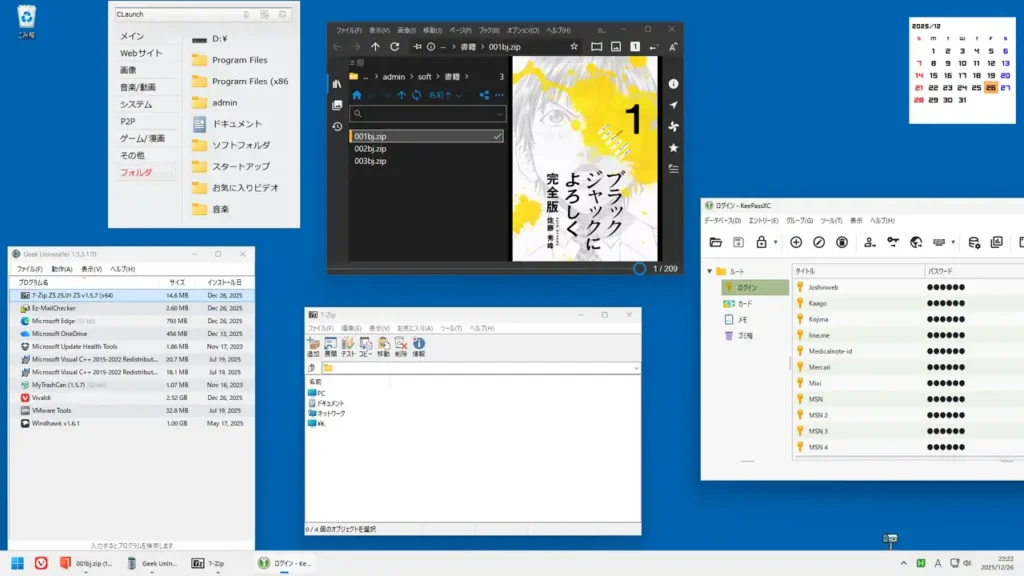Screen dimensions: 1024x576
Task: Click the delete entry trash icon in KeePassXC
Action: click(842, 242)
